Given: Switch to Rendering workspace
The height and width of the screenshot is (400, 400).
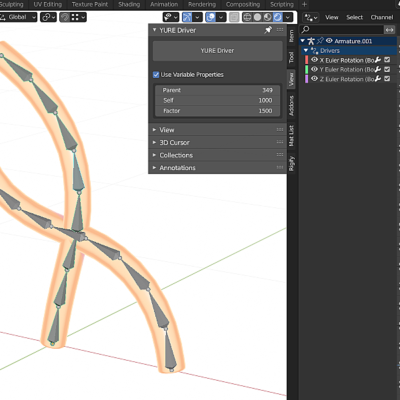Looking at the screenshot, I should pyautogui.click(x=202, y=4).
